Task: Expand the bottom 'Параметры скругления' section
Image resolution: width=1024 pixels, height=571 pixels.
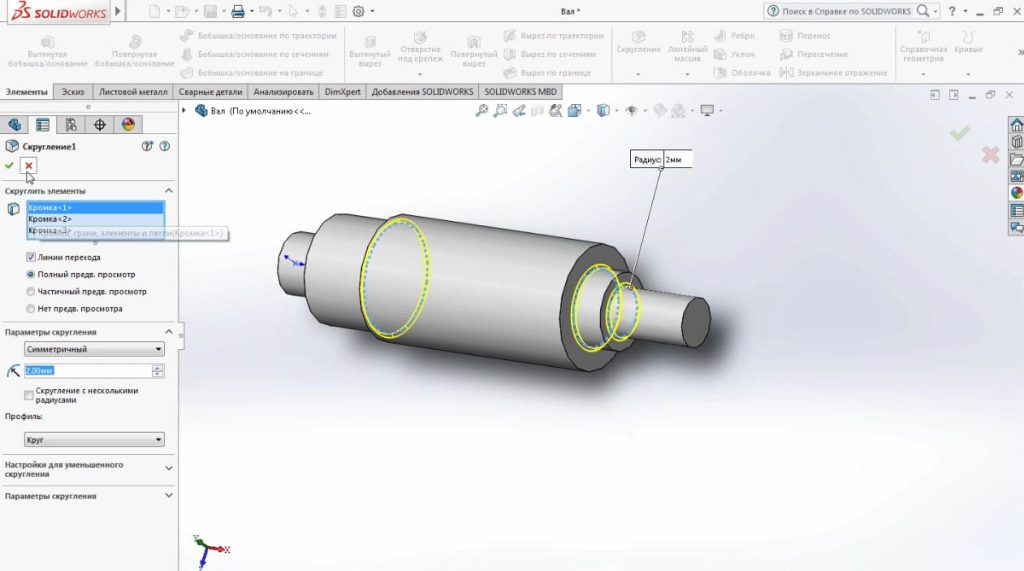Action: (x=168, y=496)
